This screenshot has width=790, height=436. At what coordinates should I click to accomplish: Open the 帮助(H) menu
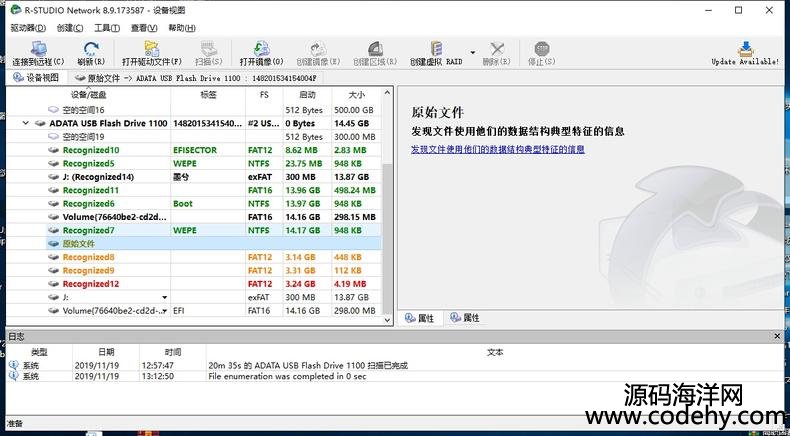(x=182, y=28)
